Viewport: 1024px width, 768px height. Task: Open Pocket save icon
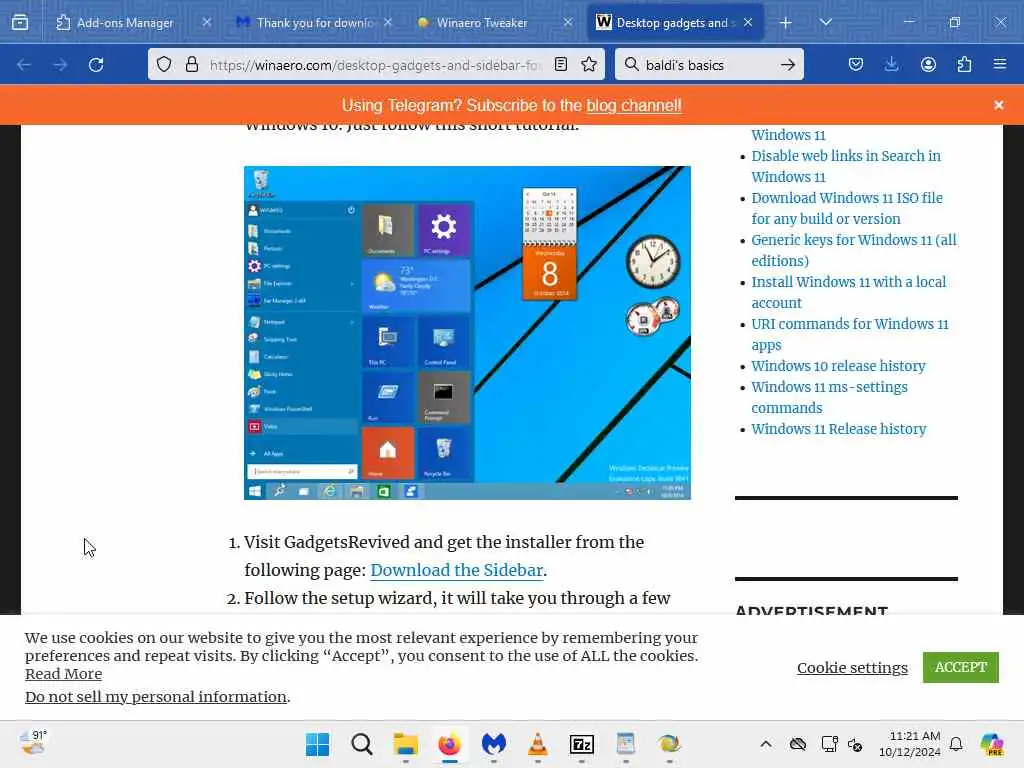pyautogui.click(x=856, y=64)
